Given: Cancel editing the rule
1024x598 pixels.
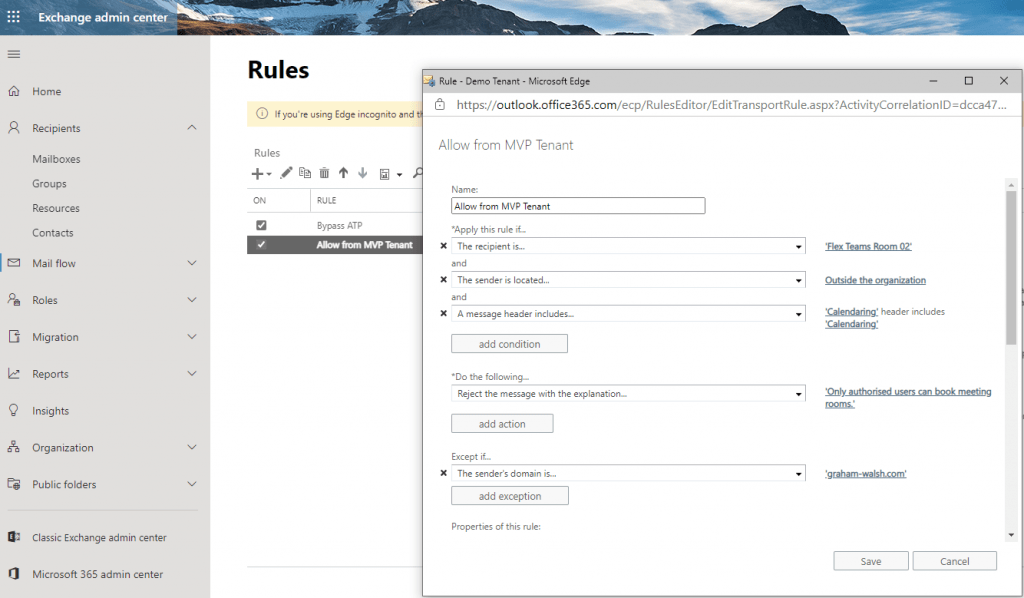Looking at the screenshot, I should pos(955,561).
